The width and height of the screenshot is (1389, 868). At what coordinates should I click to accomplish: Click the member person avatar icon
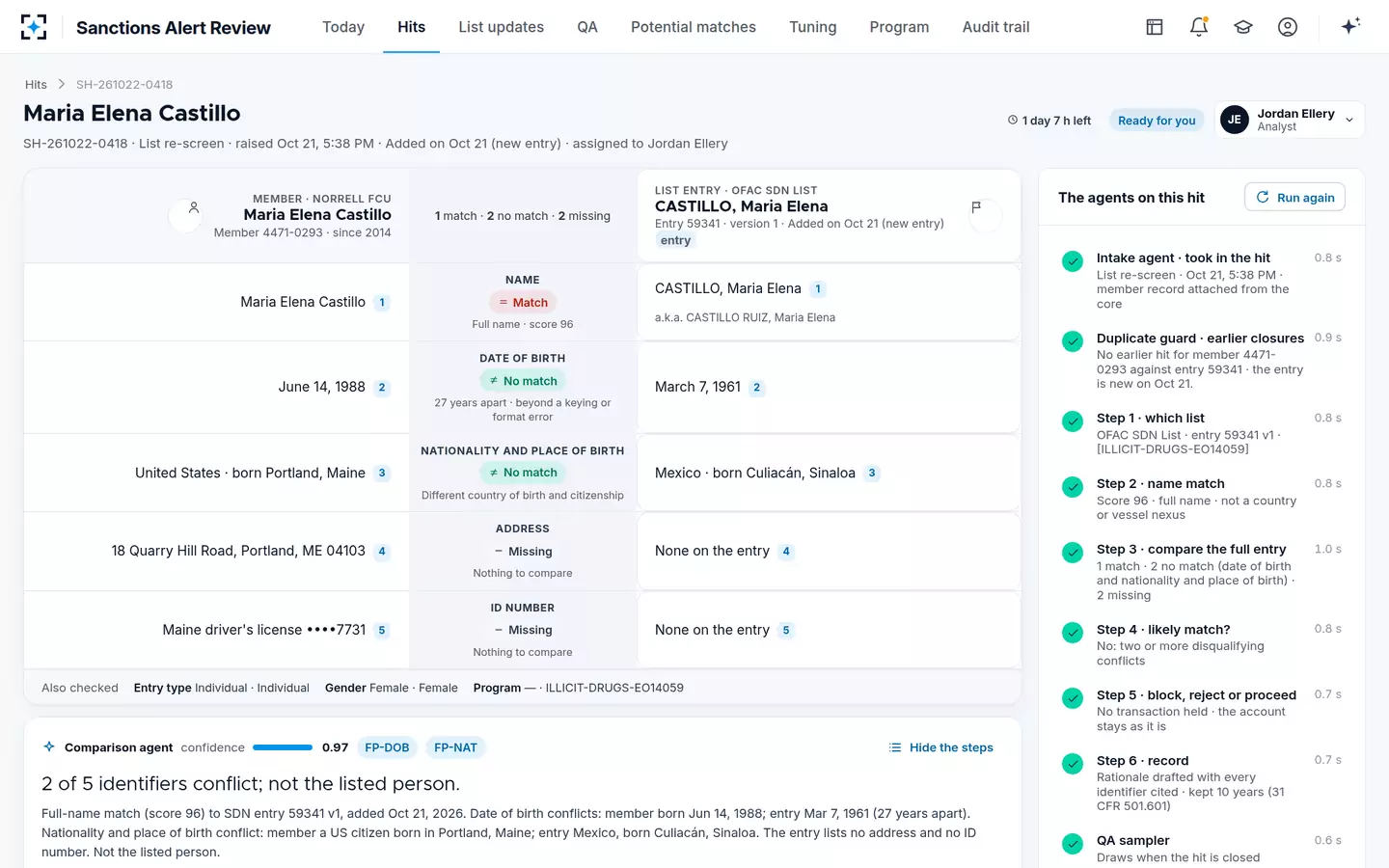coord(193,207)
